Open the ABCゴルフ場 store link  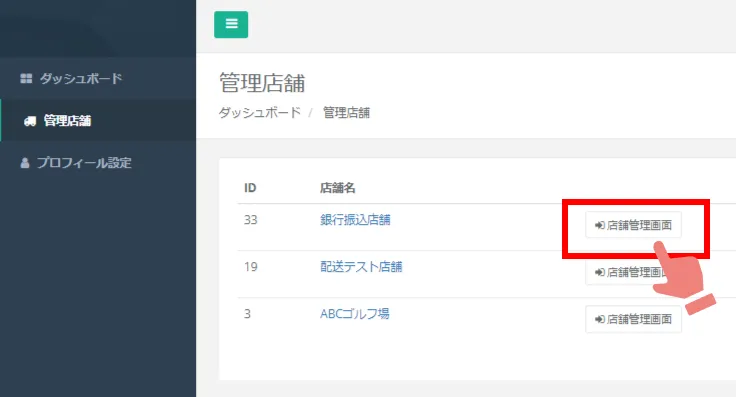355,313
